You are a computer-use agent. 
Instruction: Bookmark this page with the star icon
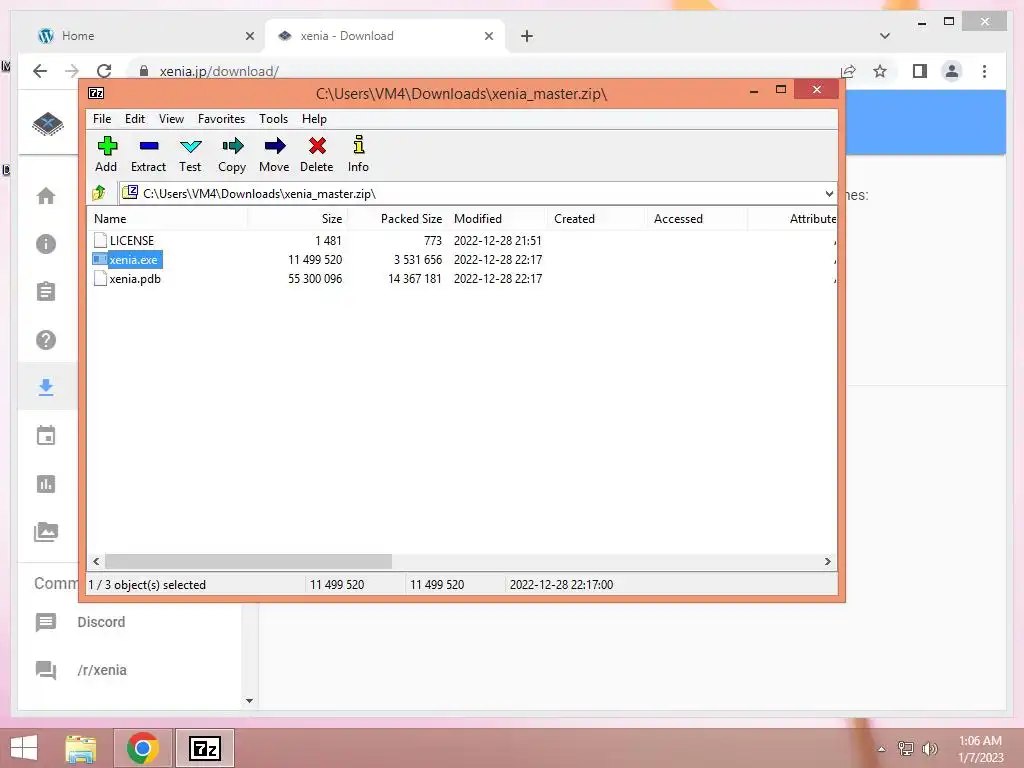880,71
